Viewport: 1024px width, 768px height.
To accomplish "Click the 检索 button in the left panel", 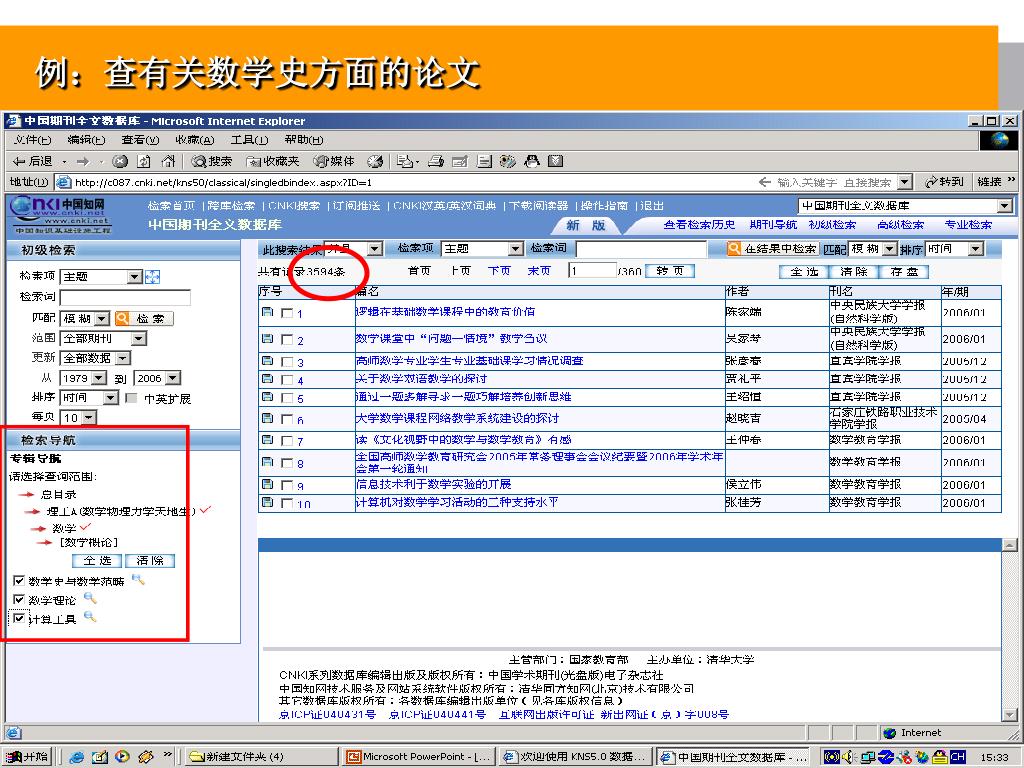I will click(144, 319).
